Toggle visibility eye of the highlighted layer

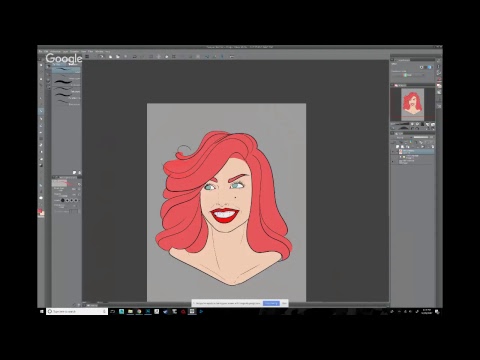point(393,152)
